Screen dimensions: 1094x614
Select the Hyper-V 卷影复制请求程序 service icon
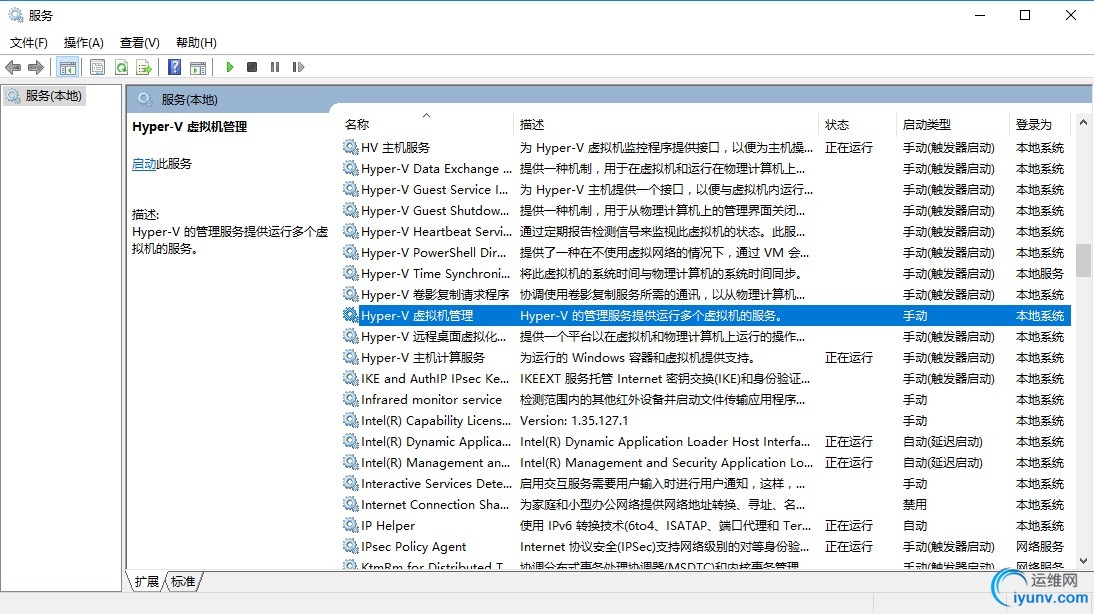pos(350,294)
